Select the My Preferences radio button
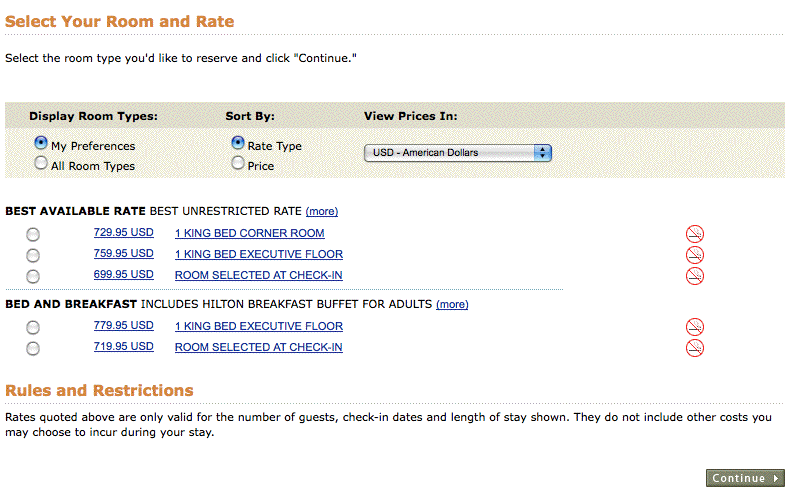Viewport: 788px width, 496px height. [x=41, y=144]
